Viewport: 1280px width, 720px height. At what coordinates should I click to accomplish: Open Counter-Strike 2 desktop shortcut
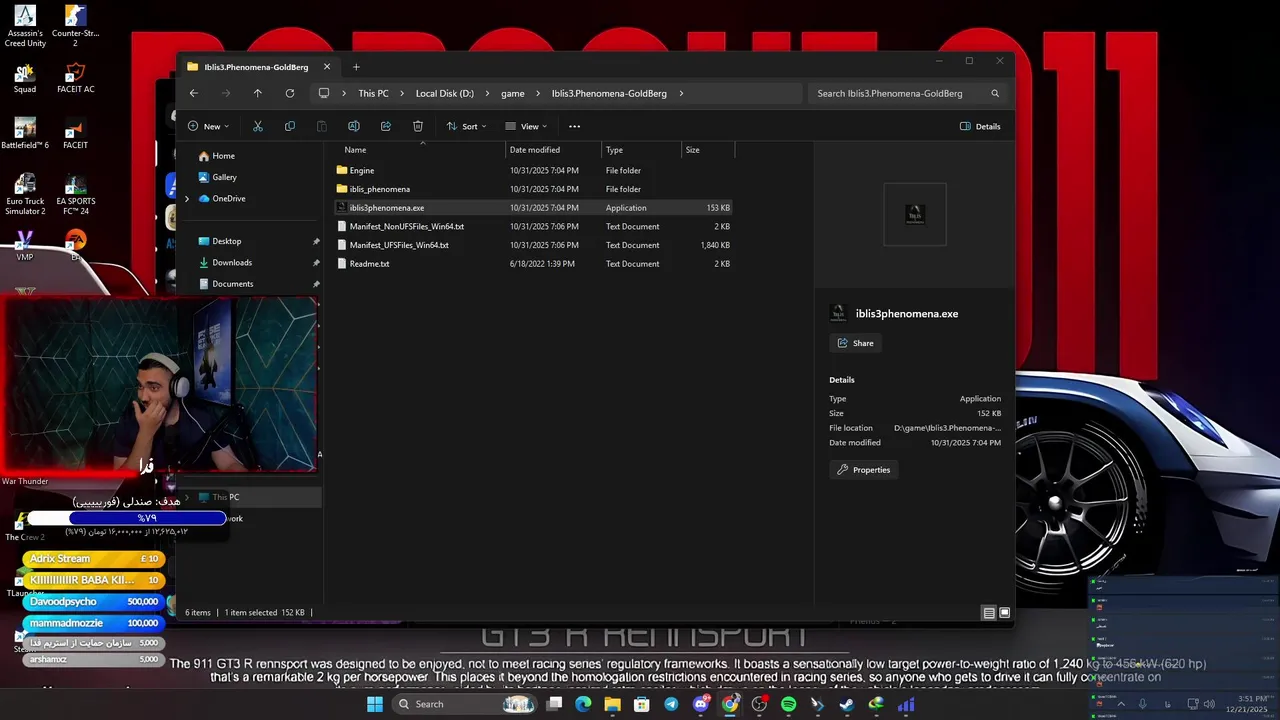[75, 26]
